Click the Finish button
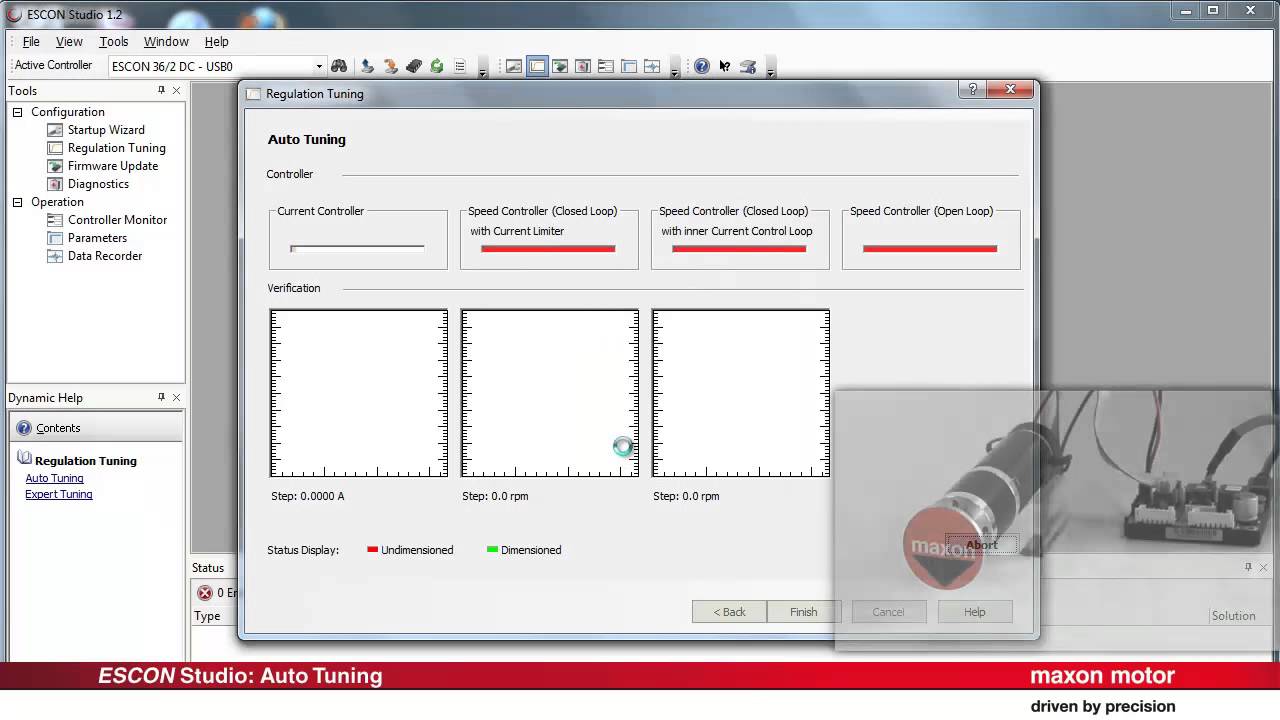 pyautogui.click(x=804, y=612)
